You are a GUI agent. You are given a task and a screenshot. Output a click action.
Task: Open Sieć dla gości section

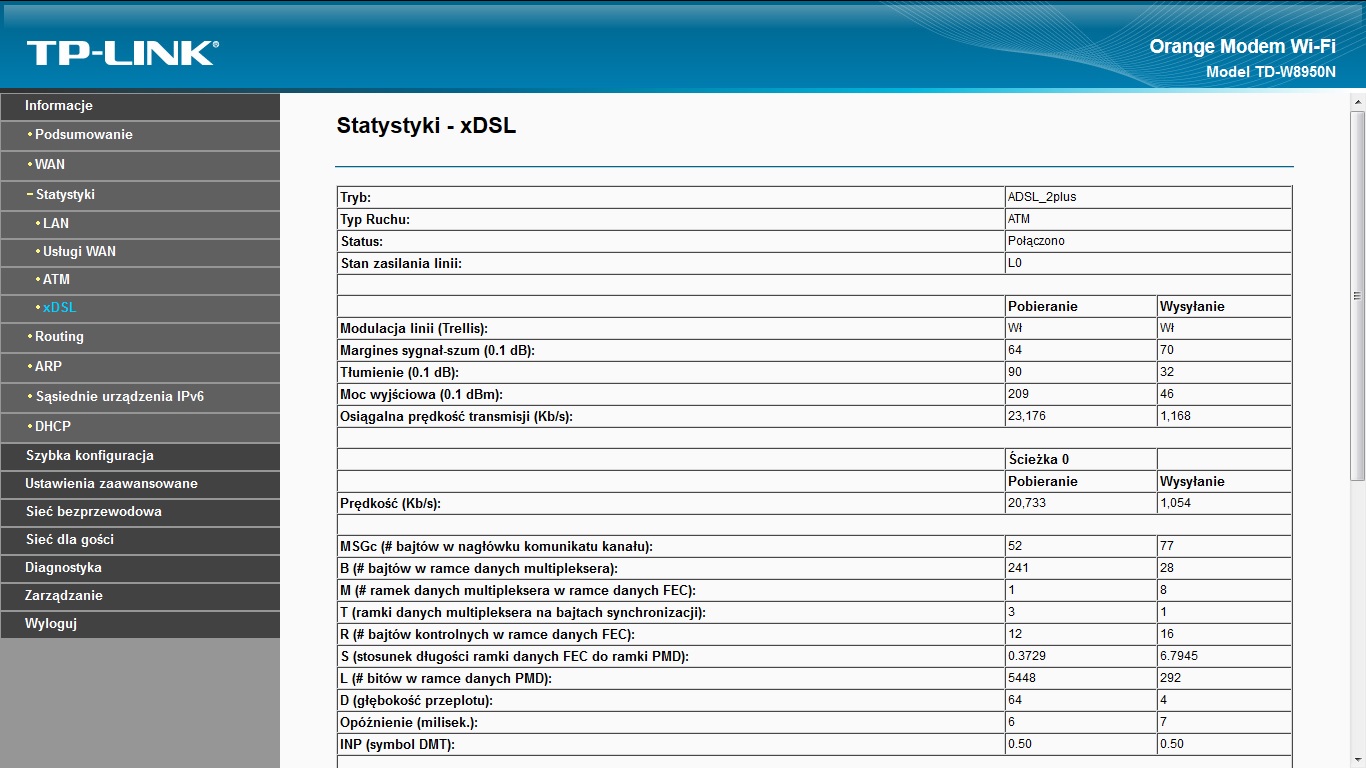click(140, 540)
